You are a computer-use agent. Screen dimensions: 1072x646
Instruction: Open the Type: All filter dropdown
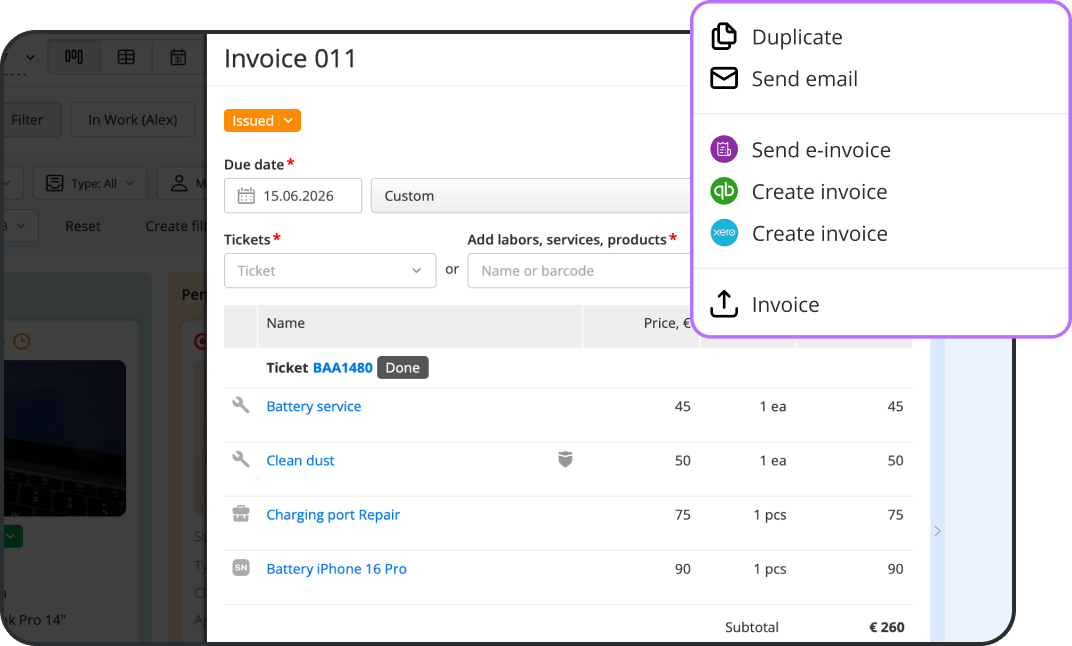point(90,183)
